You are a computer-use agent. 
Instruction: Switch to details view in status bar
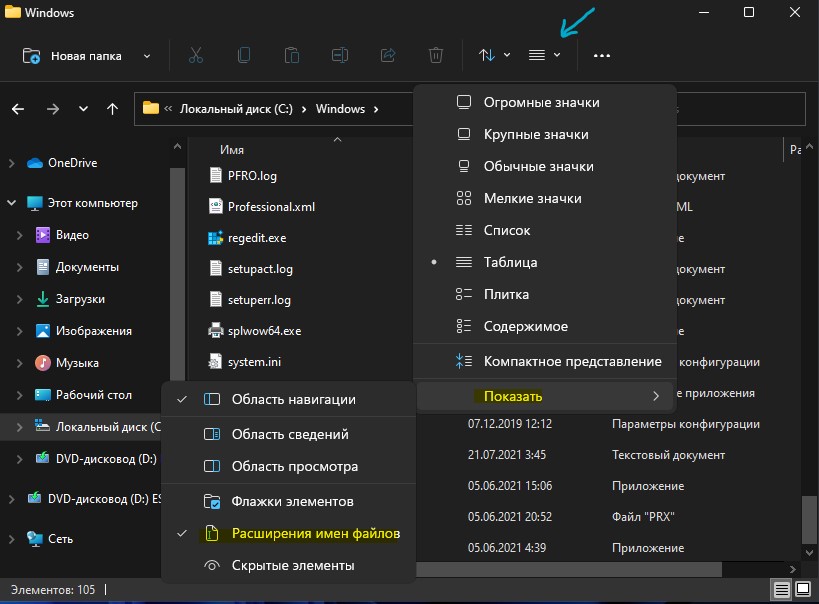coord(781,590)
